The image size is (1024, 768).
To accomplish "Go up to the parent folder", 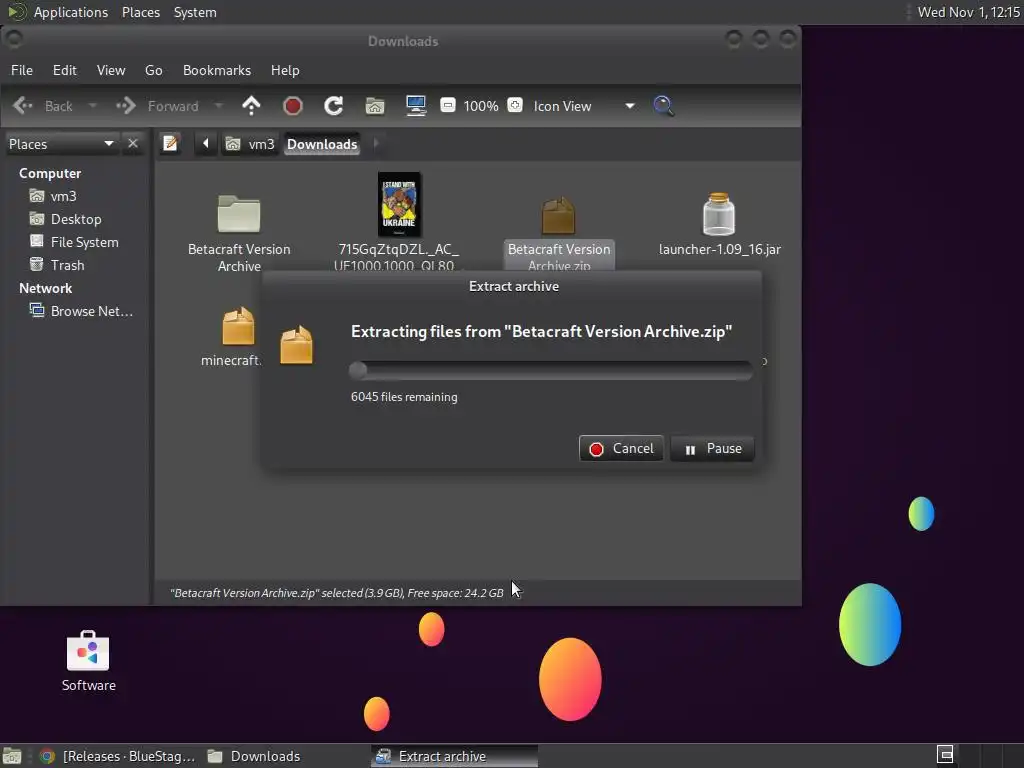I will pyautogui.click(x=251, y=106).
